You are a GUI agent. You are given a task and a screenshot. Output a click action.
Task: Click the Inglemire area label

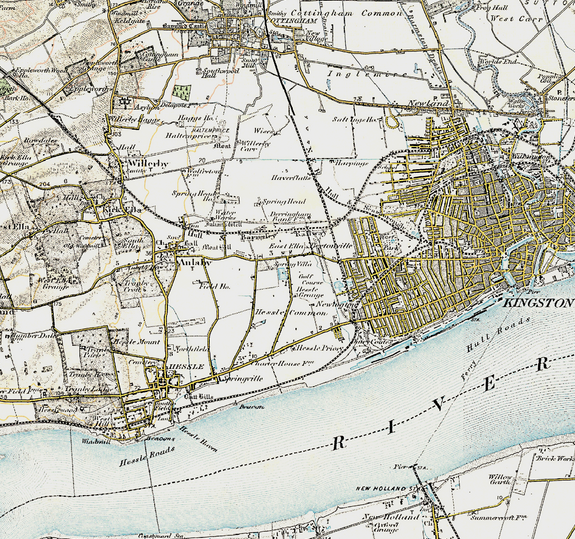(366, 74)
